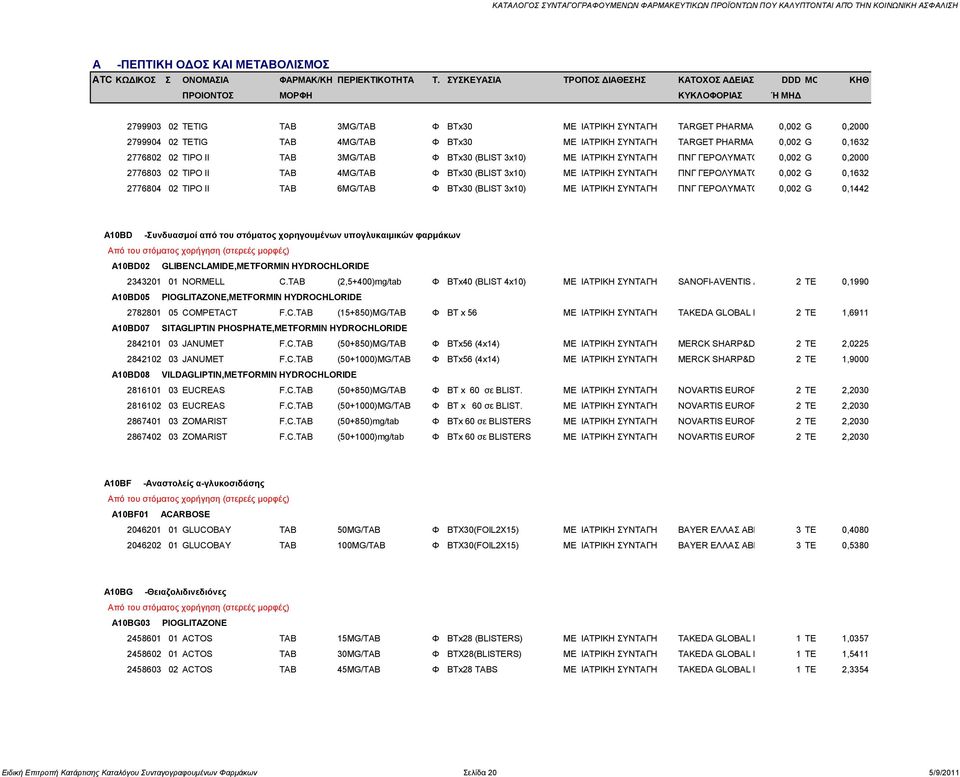This screenshot has height=777, width=960.
Task: Click A10BD05 PIOGLITAZONE,METFORMIN heading
Action: [x=236, y=297]
